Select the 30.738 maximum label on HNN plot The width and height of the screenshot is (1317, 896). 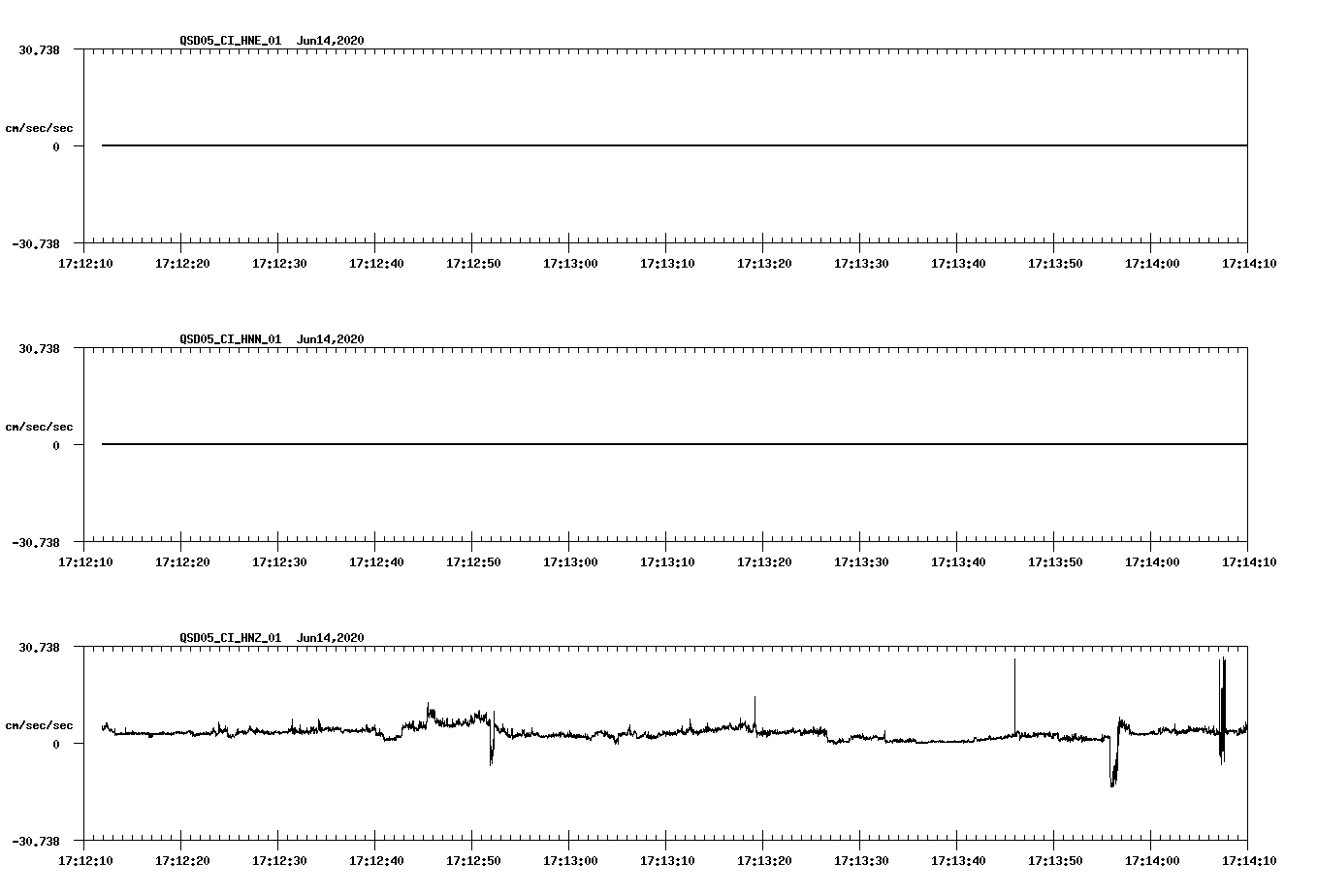[x=40, y=348]
